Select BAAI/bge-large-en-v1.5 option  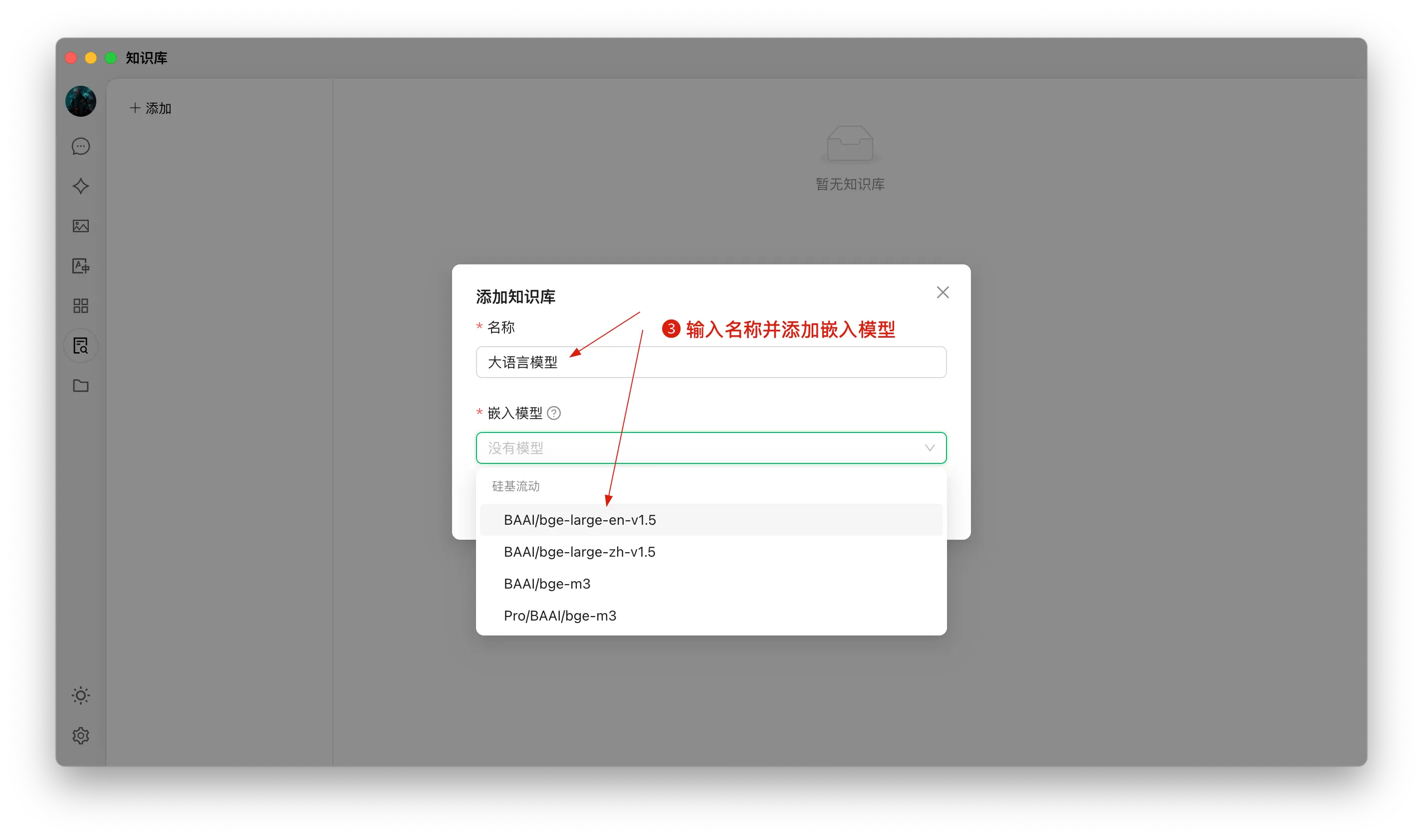coord(580,520)
